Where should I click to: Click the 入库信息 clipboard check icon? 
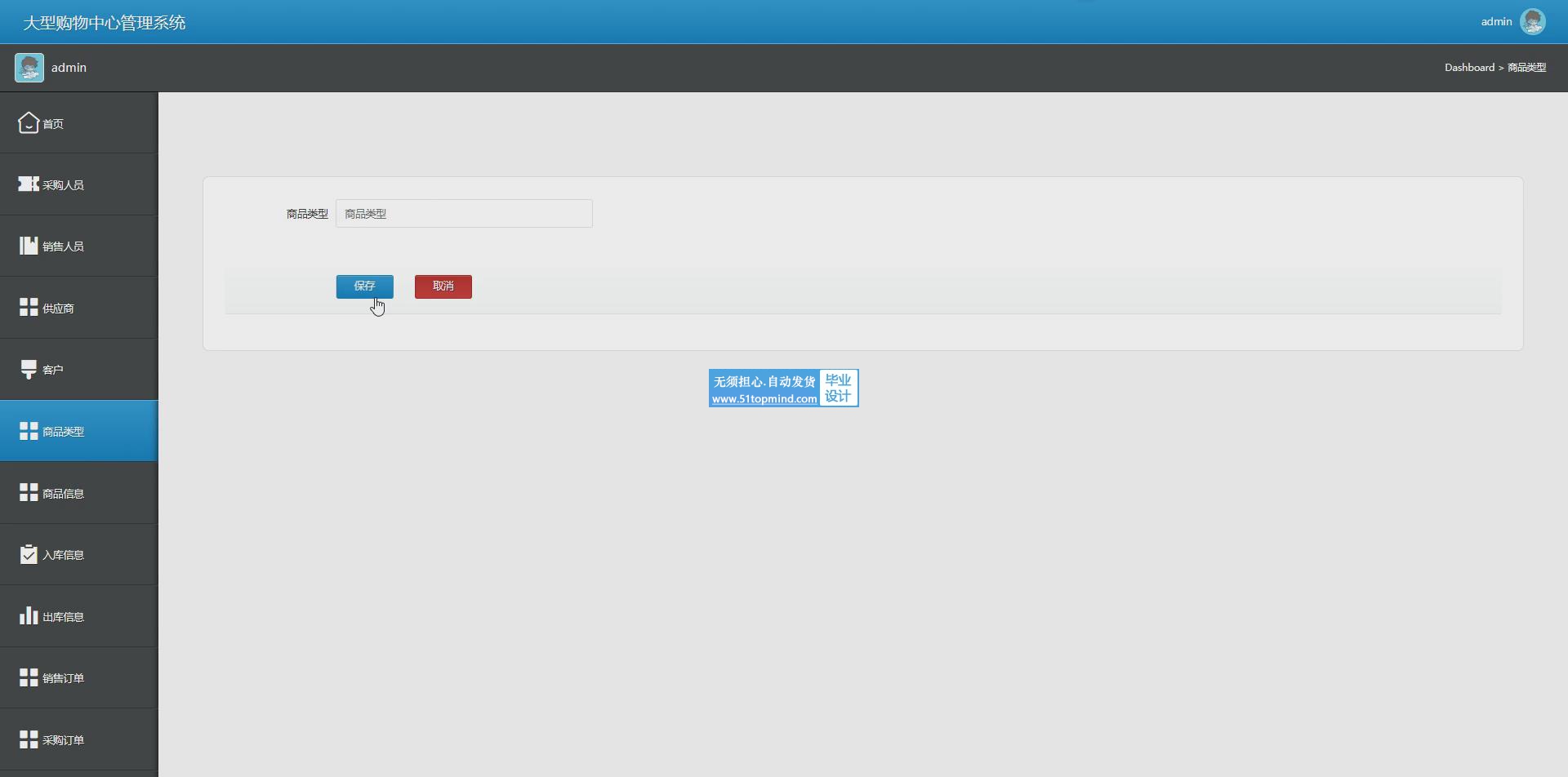(x=29, y=555)
